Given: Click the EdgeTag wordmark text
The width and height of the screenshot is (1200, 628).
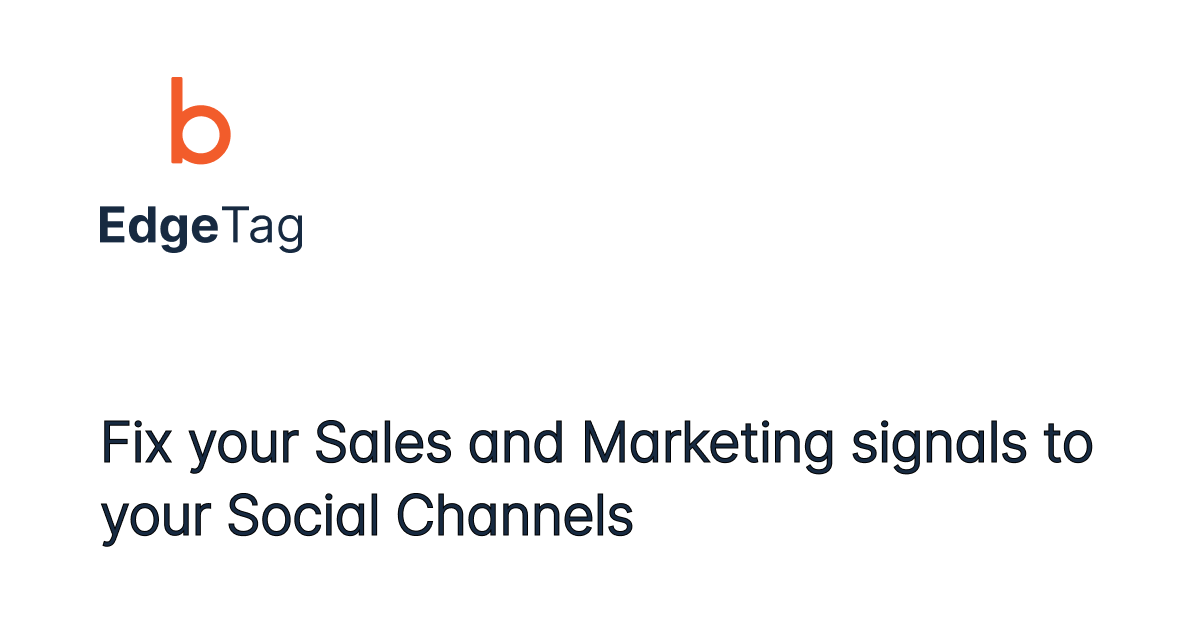Looking at the screenshot, I should click(x=201, y=229).
